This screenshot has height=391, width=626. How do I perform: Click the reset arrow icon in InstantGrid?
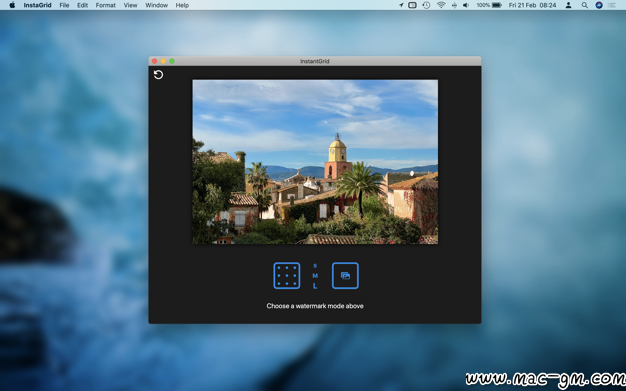pyautogui.click(x=158, y=75)
